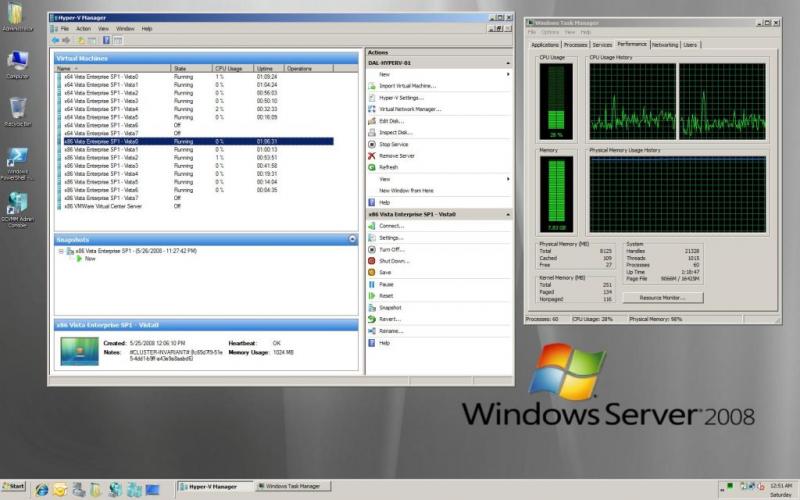Take a Snapshot of selected VM

pyautogui.click(x=390, y=308)
